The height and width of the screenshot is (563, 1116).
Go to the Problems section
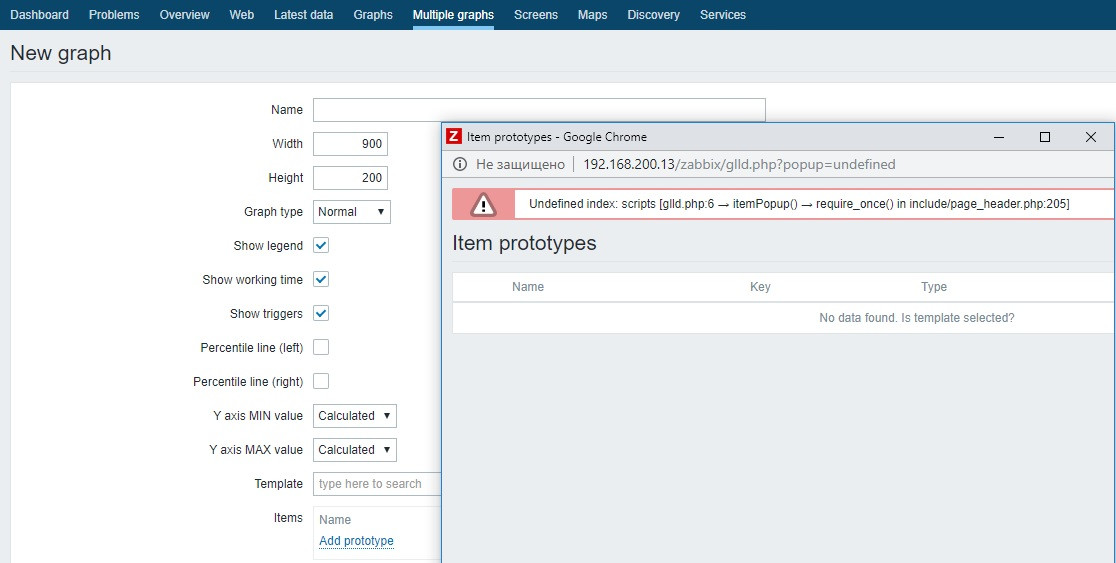(x=114, y=14)
